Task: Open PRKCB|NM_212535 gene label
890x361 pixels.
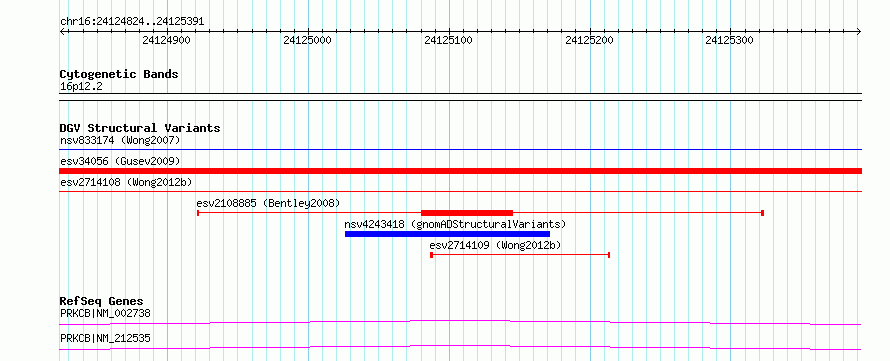Action: coord(105,339)
